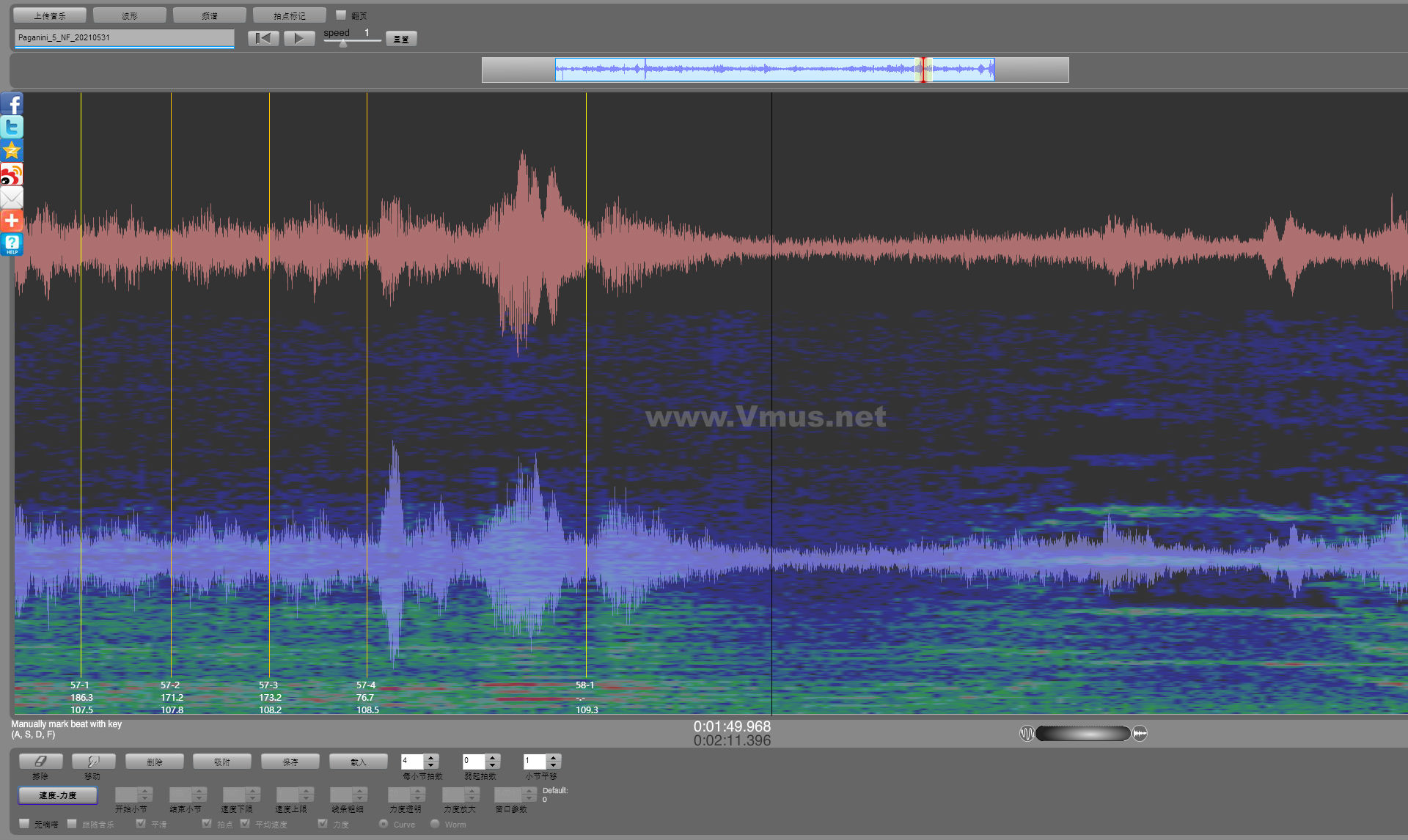Image resolution: width=1408 pixels, height=840 pixels.
Task: Click the 0:01:49.968 current time readout
Action: [732, 726]
